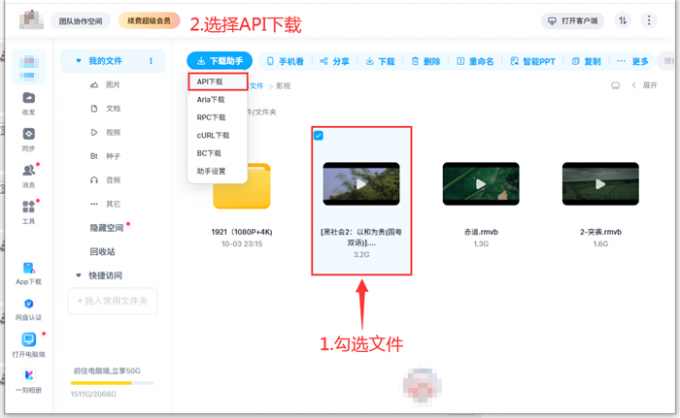680x418 pixels.
Task: Click the 重命名 rename toolbar button
Action: point(475,62)
